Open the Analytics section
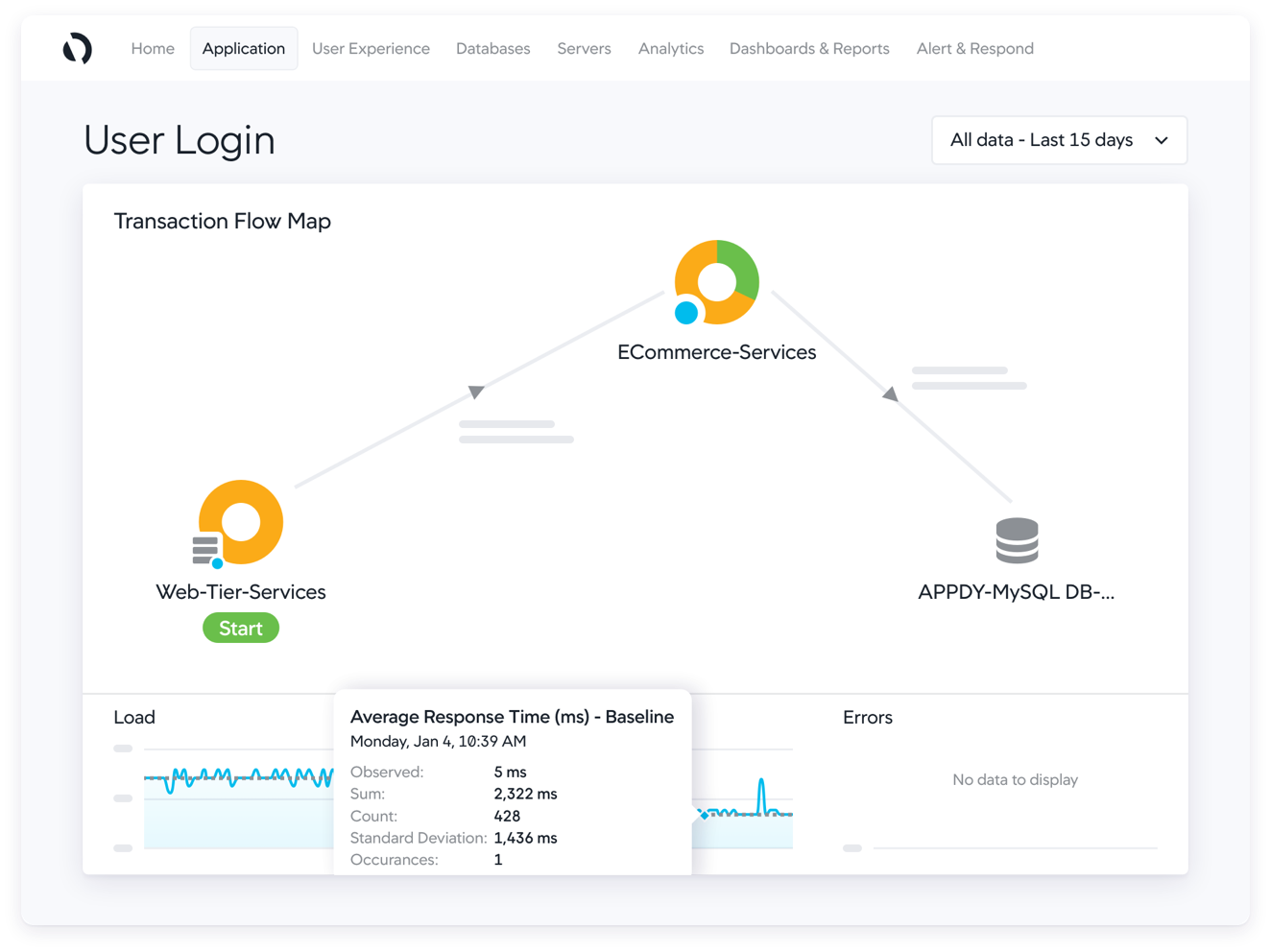Viewport: 1271px width, 952px height. [671, 48]
